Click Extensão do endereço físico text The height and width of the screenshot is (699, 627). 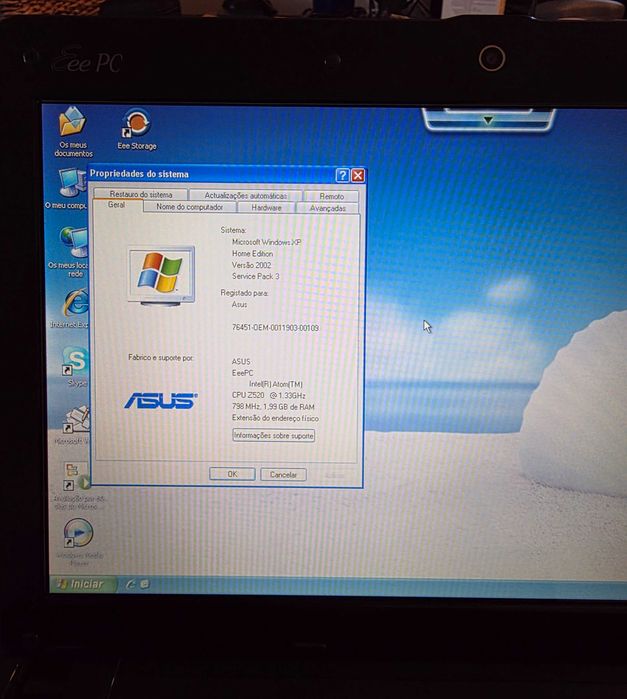click(x=275, y=418)
